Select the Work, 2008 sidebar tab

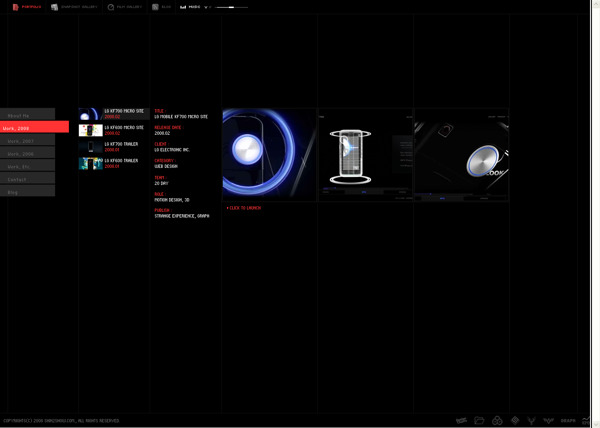(x=34, y=127)
